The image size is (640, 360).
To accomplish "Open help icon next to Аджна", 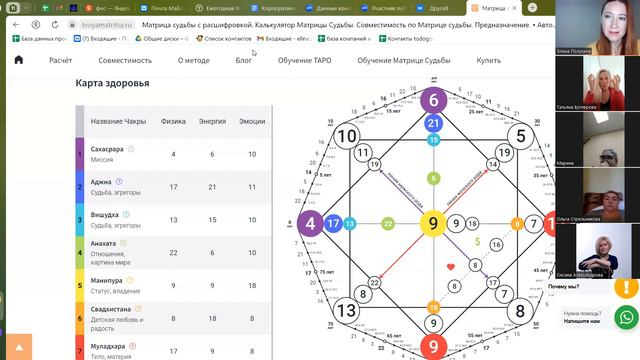I will tap(119, 181).
